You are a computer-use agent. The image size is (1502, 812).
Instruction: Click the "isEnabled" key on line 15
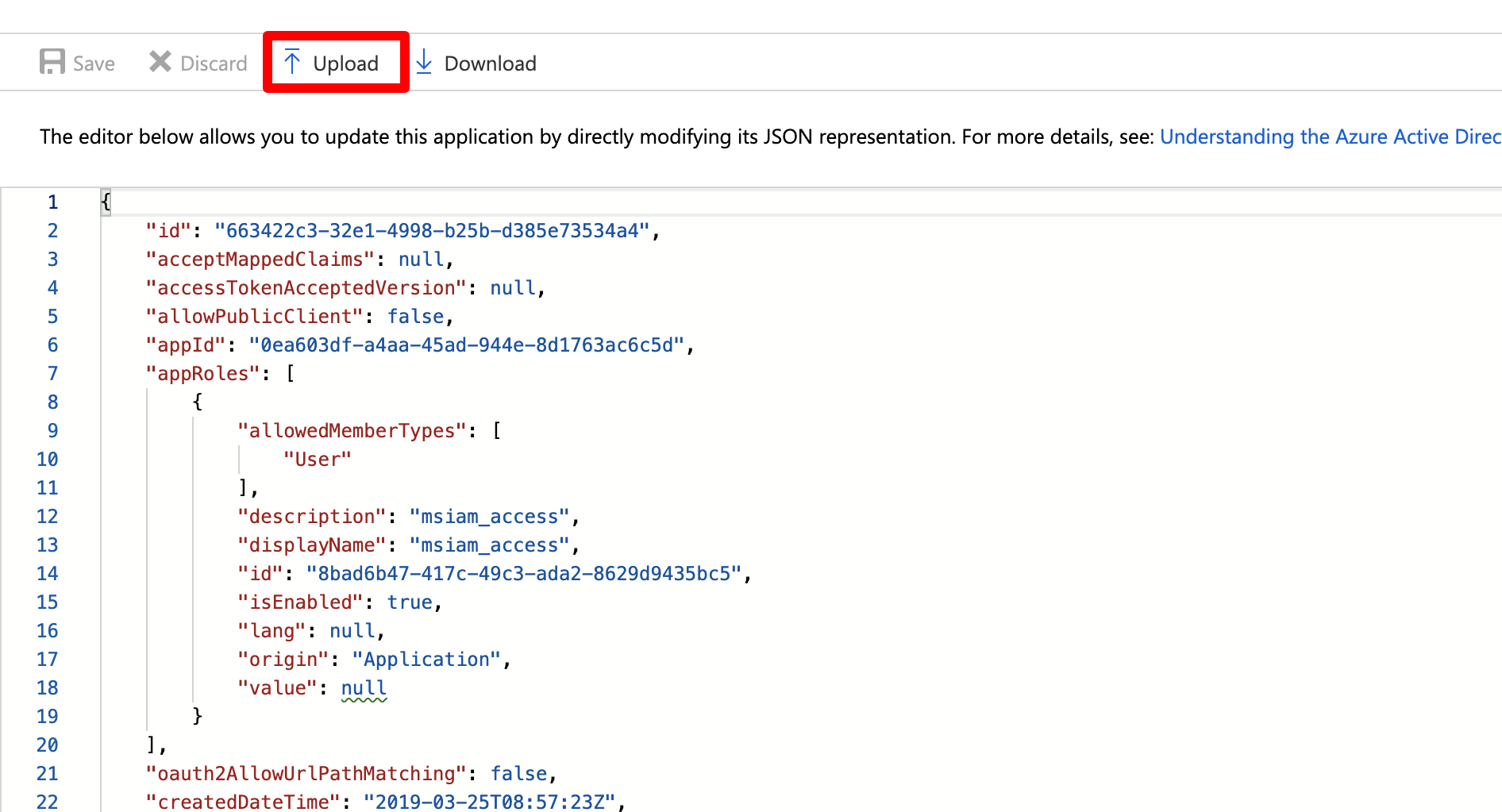(300, 602)
